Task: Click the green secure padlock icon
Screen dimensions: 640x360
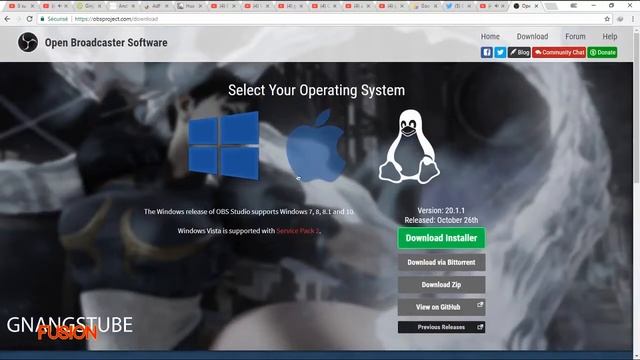Action: pyautogui.click(x=42, y=19)
